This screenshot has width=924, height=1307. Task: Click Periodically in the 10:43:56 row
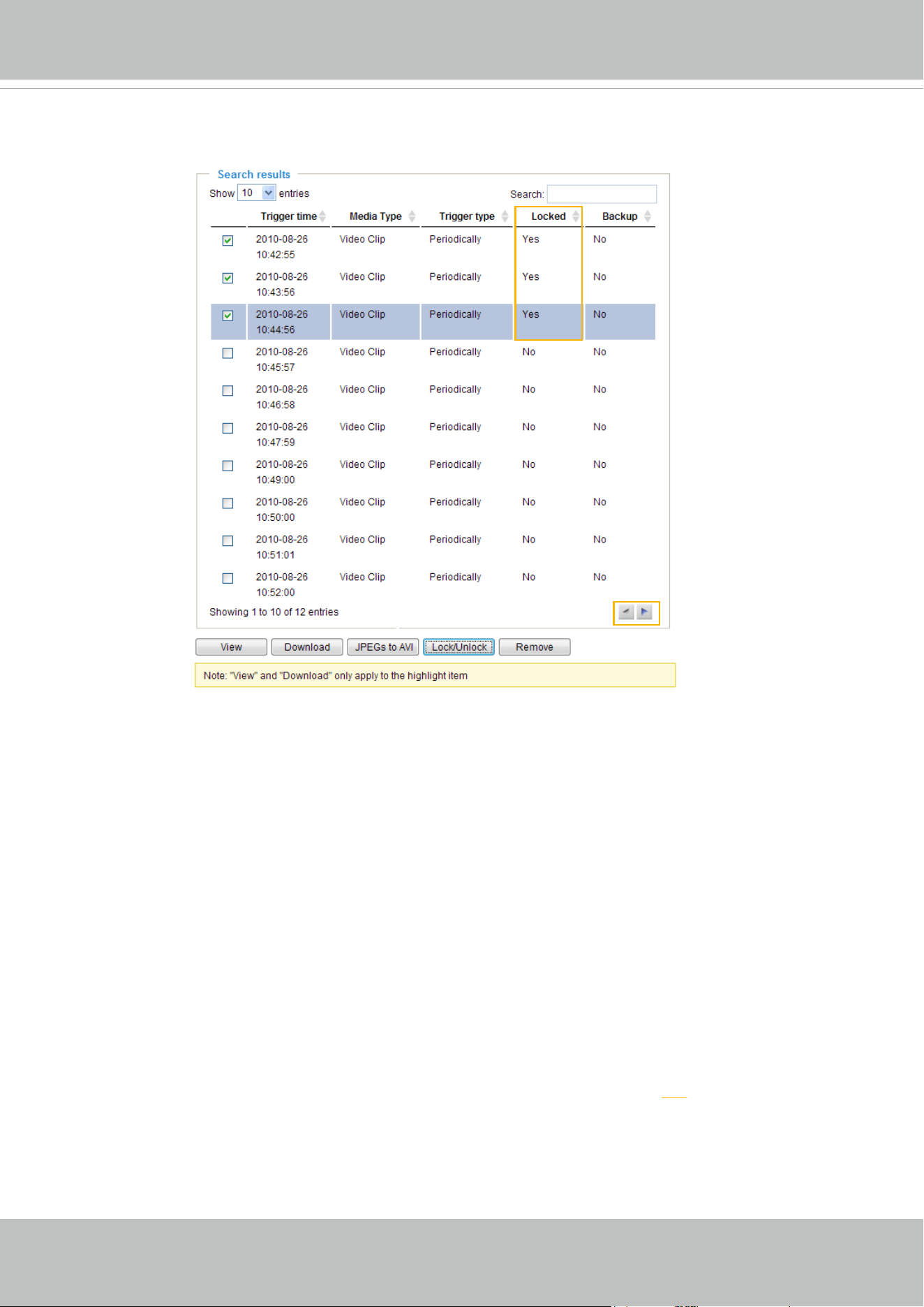(455, 277)
